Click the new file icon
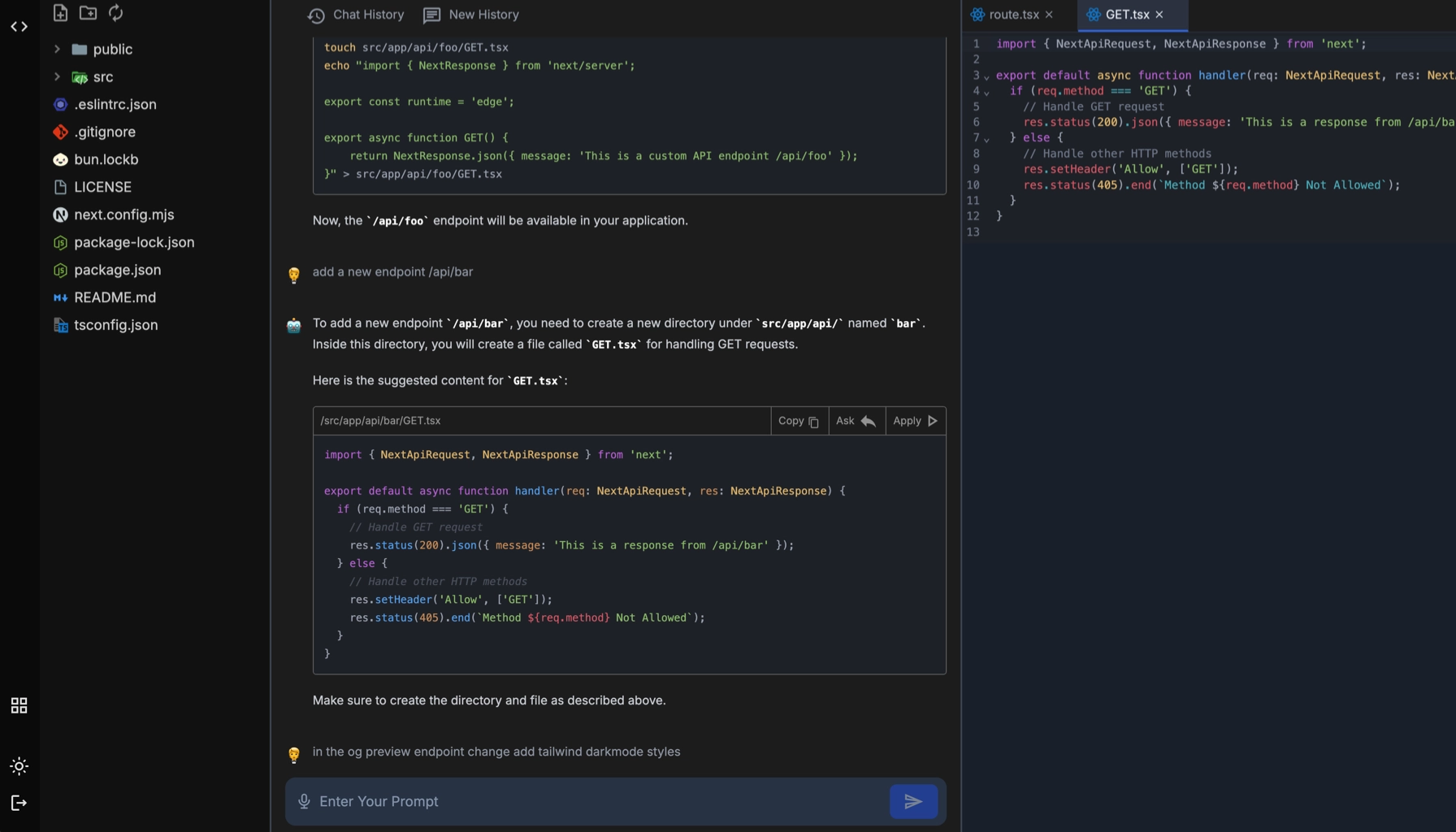 coord(60,13)
